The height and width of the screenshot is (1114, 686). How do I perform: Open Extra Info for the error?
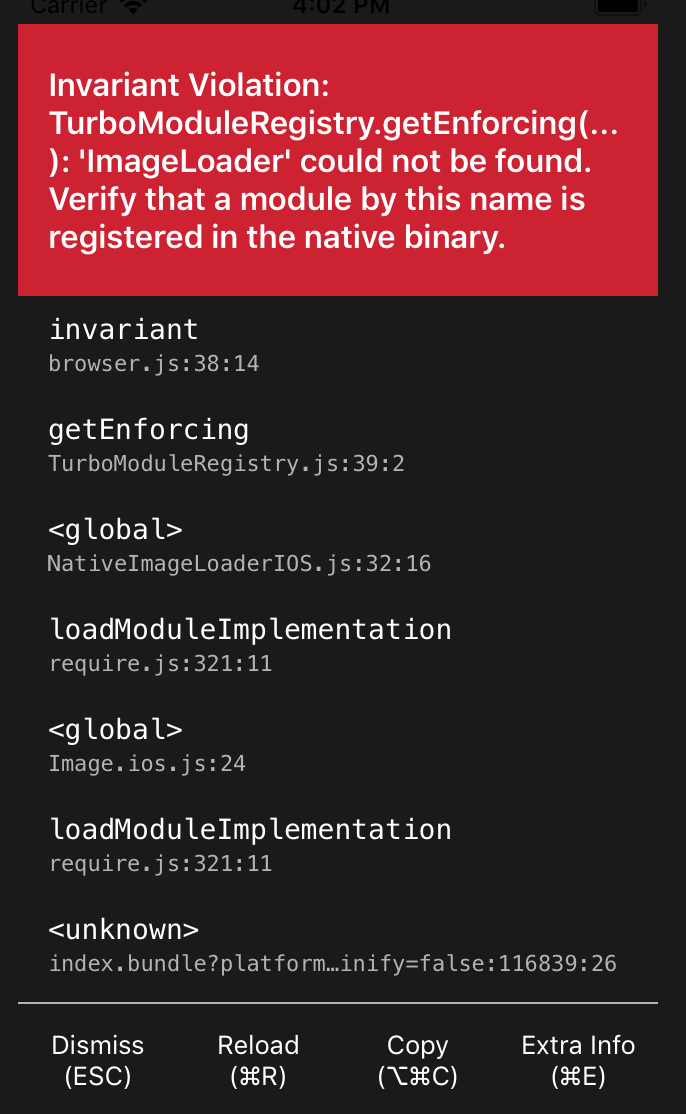578,1059
